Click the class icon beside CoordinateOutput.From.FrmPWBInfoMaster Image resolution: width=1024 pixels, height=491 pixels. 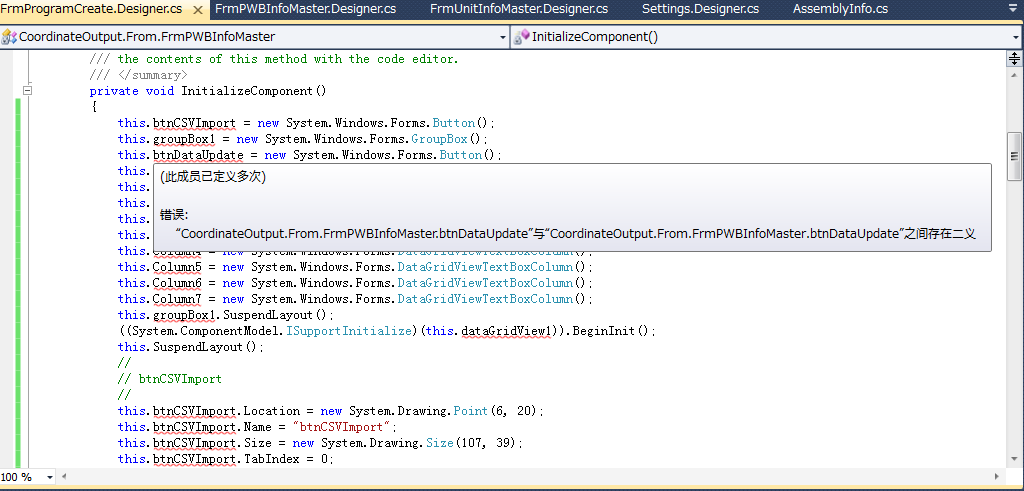tap(9, 37)
